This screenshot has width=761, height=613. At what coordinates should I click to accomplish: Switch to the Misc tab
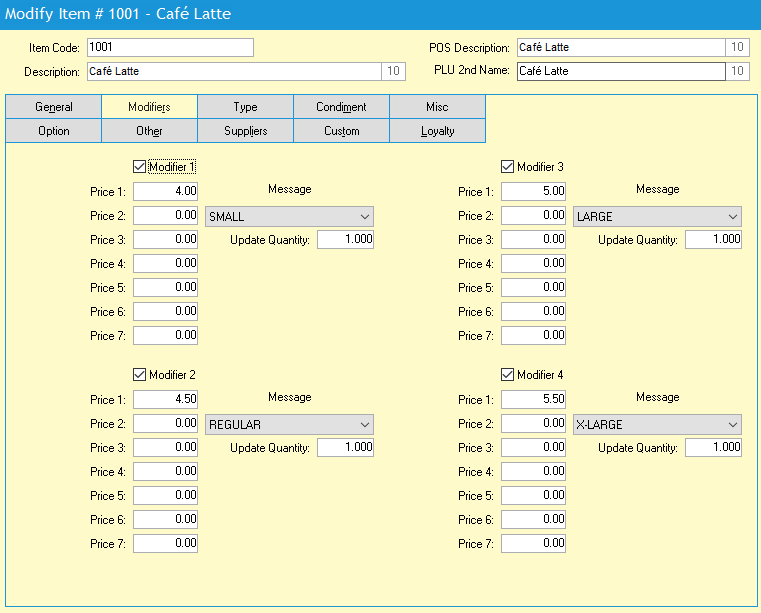[437, 107]
